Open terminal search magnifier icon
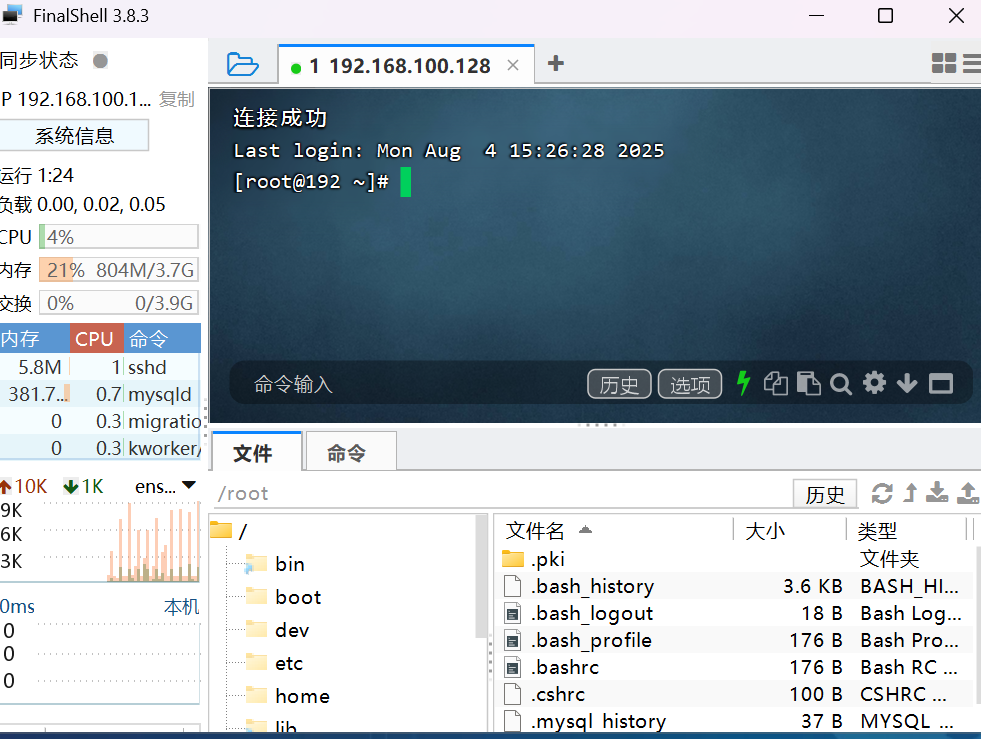Viewport: 981px width, 739px height. (841, 384)
